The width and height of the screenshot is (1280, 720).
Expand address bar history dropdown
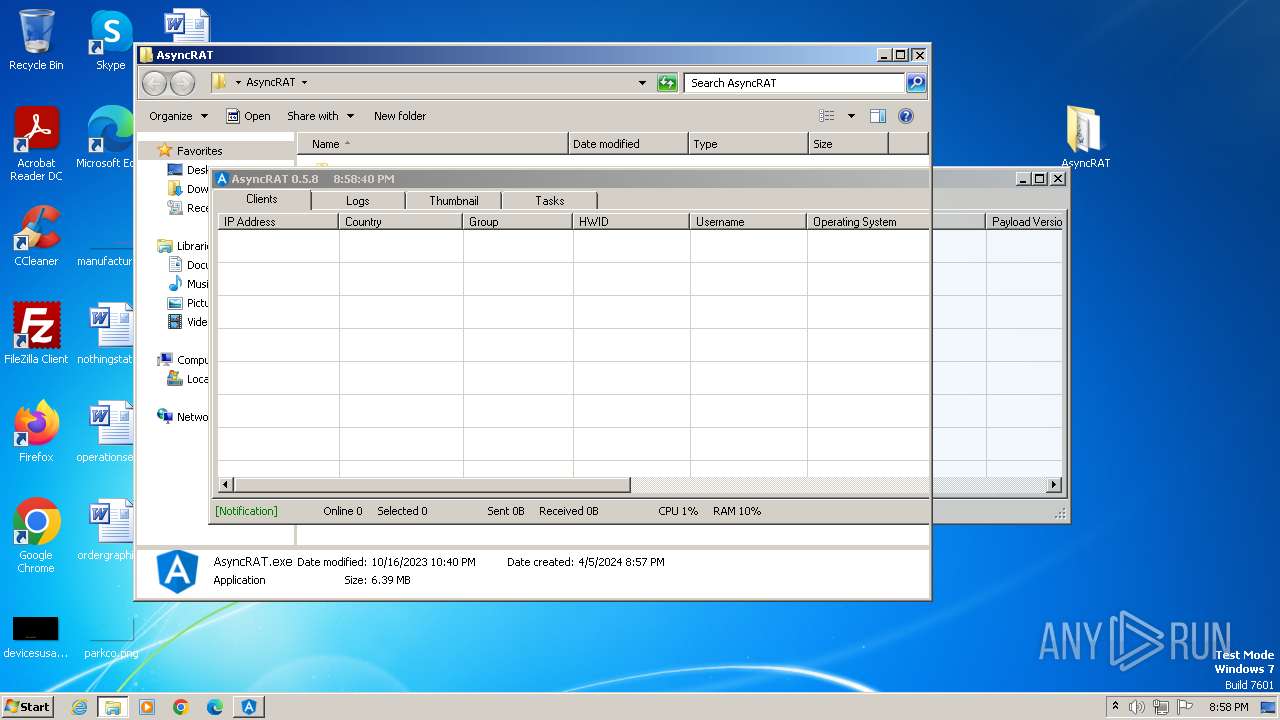tap(642, 83)
